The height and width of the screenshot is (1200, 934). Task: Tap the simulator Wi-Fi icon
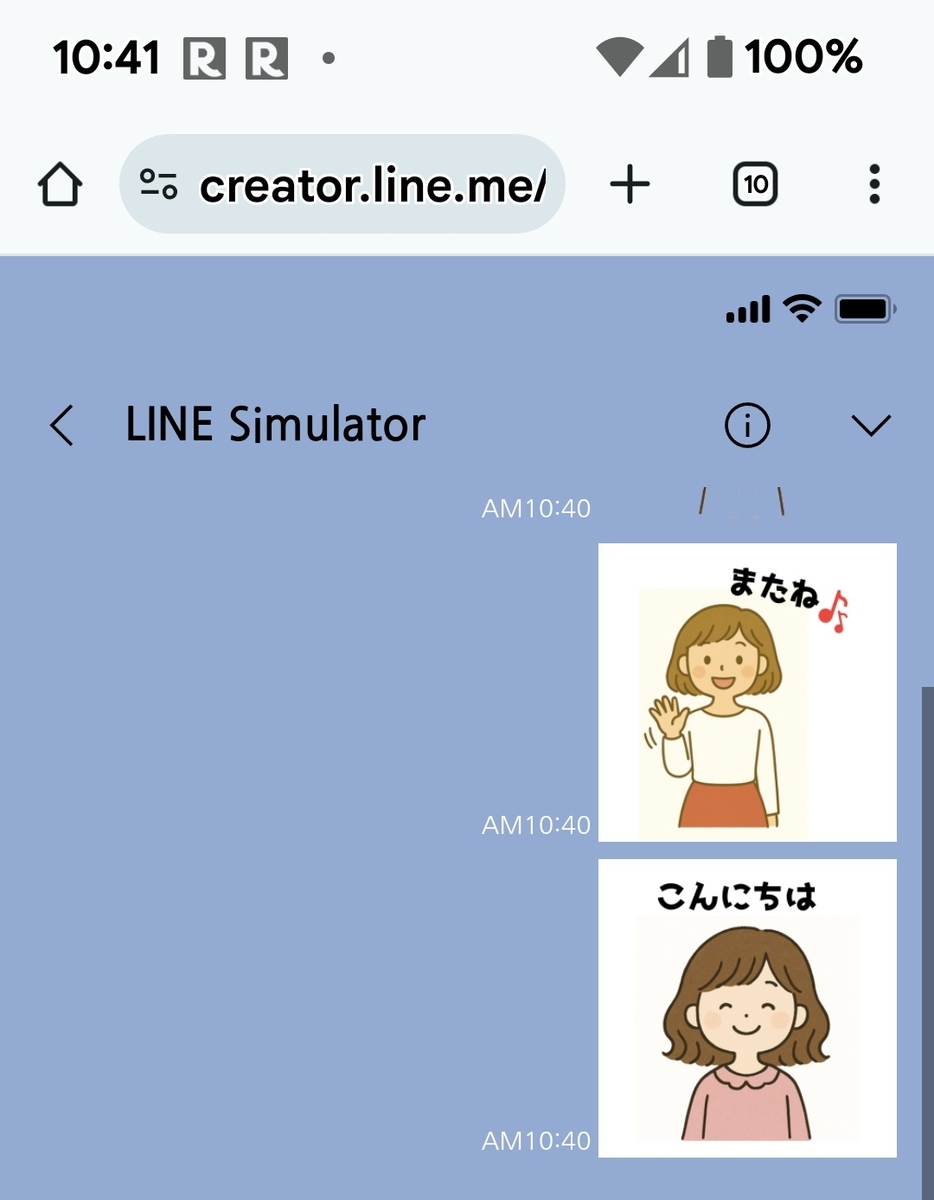[x=802, y=310]
